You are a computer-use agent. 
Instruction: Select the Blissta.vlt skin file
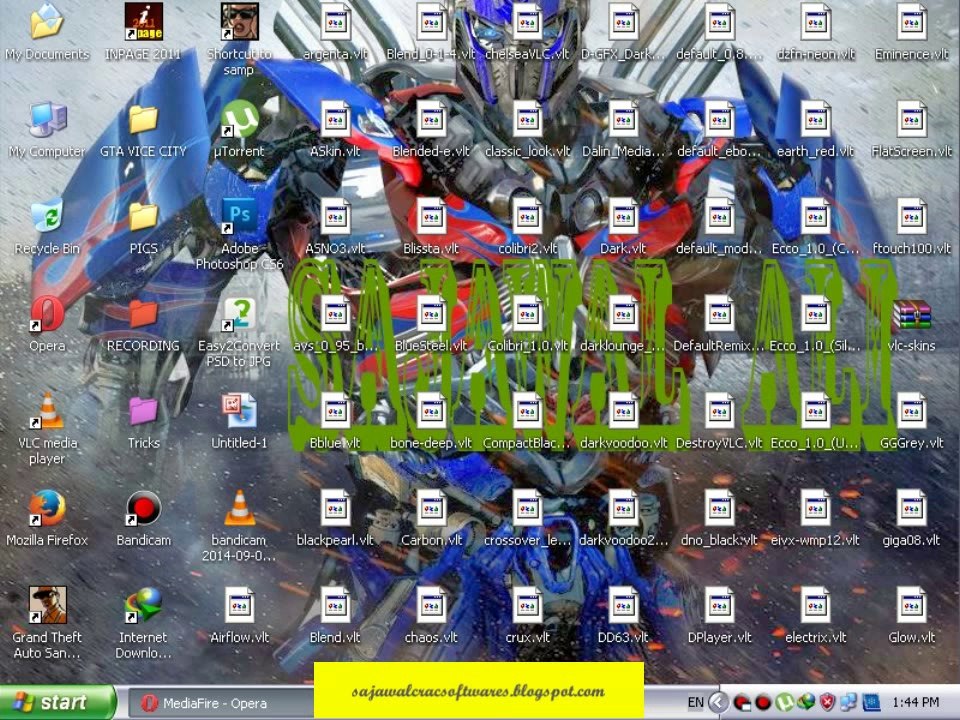pyautogui.click(x=432, y=216)
